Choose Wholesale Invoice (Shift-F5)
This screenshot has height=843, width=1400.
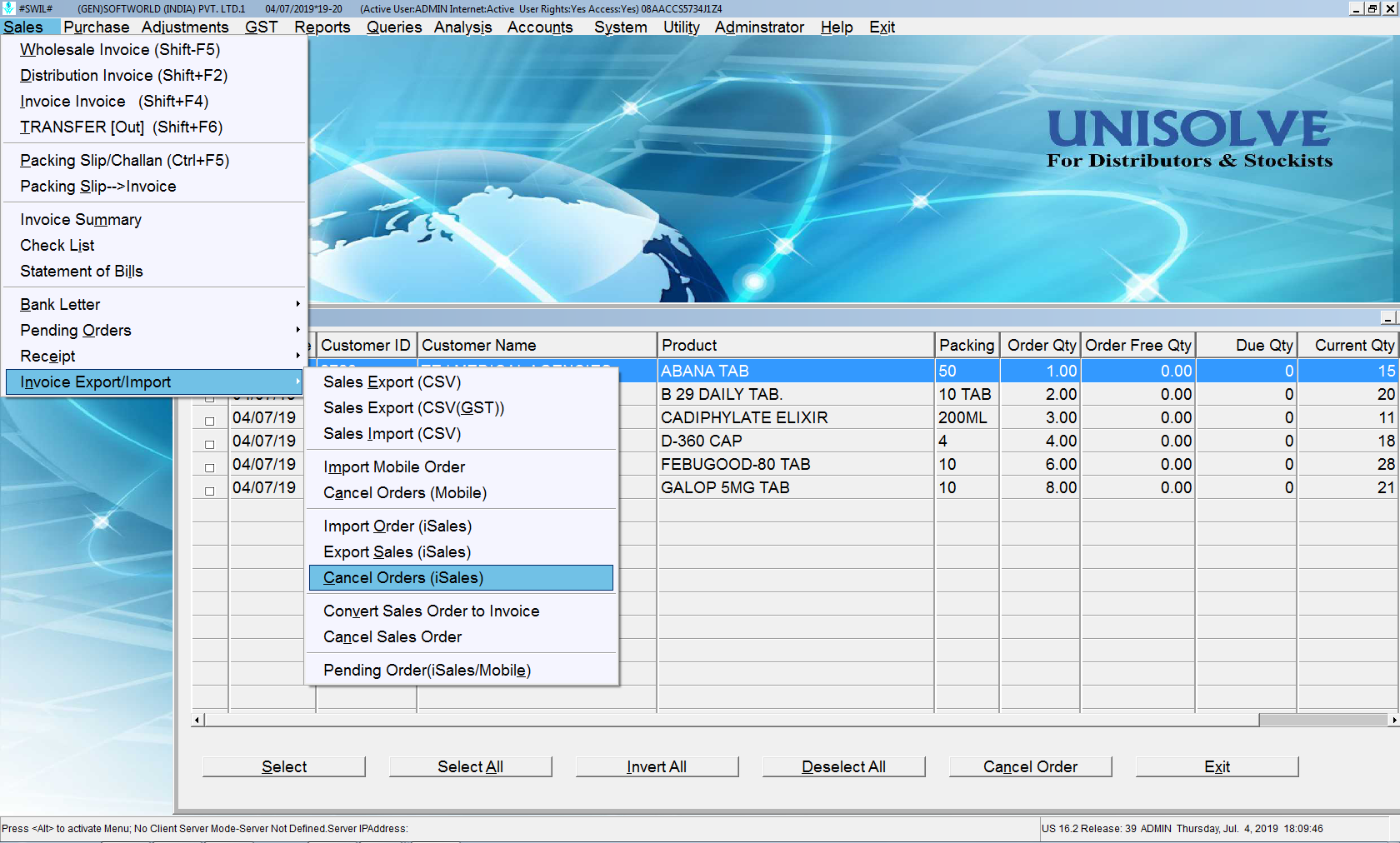click(x=155, y=49)
